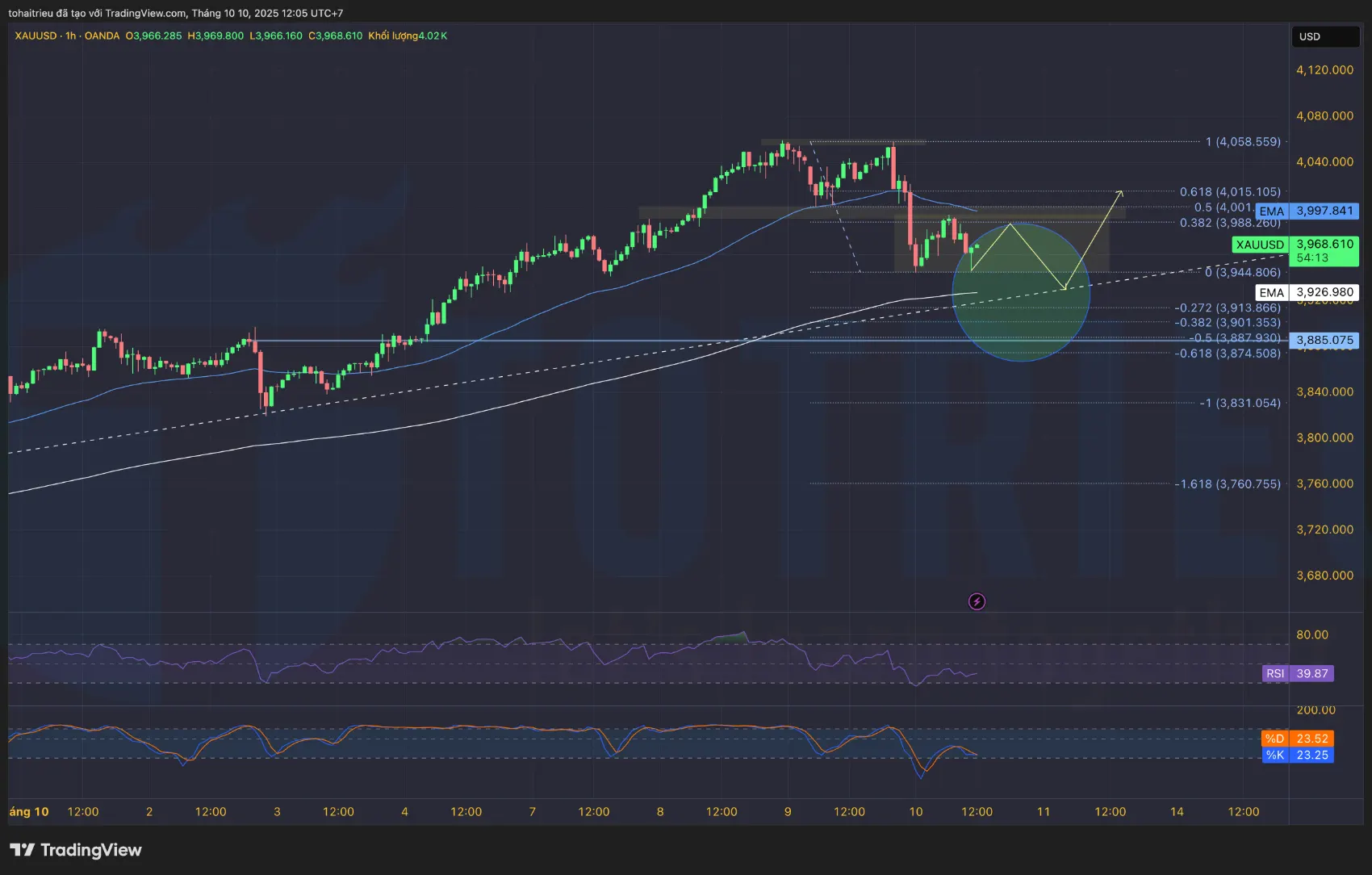
Task: Click the upper EMA value label 3,997.841
Action: coord(1324,211)
